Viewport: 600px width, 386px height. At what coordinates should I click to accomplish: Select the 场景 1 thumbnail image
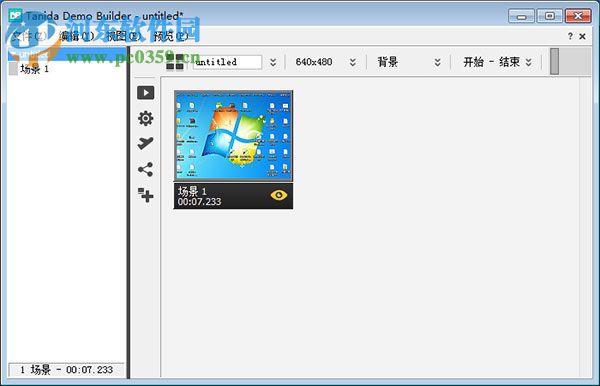(x=233, y=136)
